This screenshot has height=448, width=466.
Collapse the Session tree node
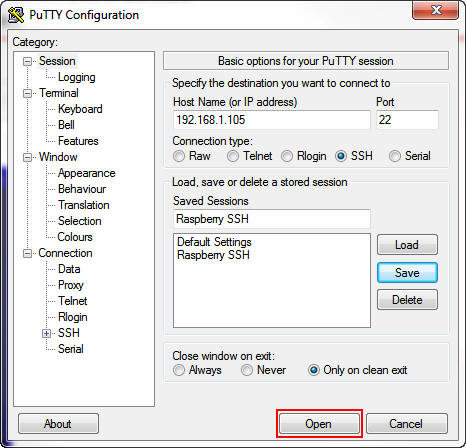coord(27,61)
